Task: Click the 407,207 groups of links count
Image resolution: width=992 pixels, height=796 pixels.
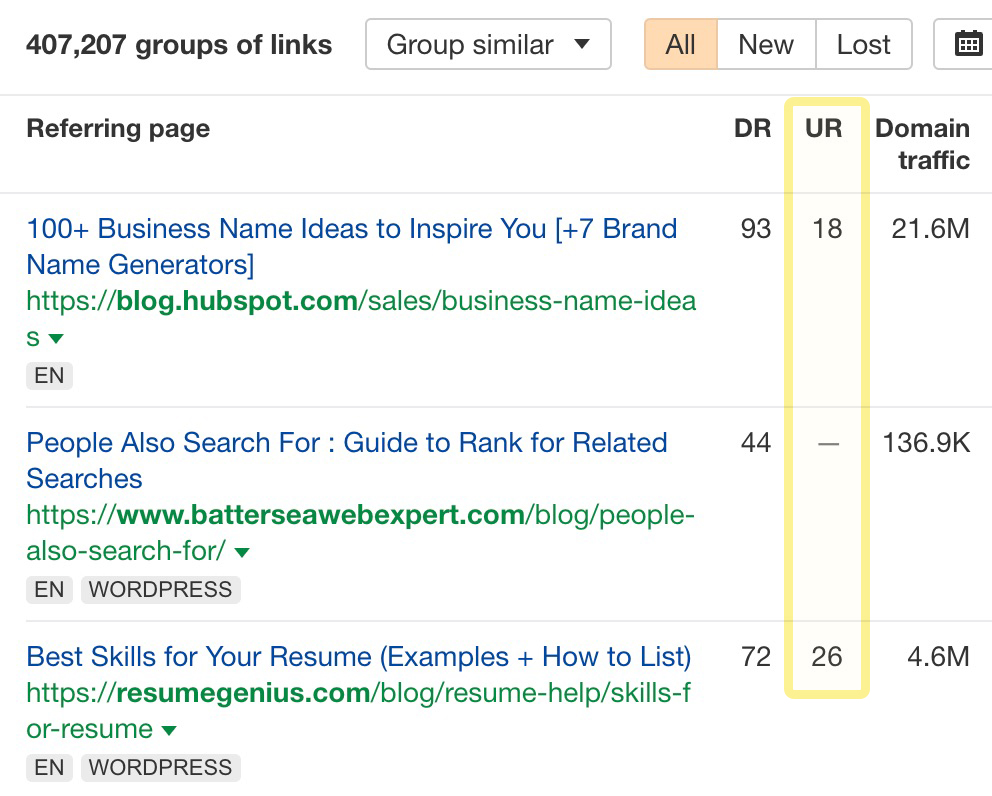Action: [x=179, y=44]
